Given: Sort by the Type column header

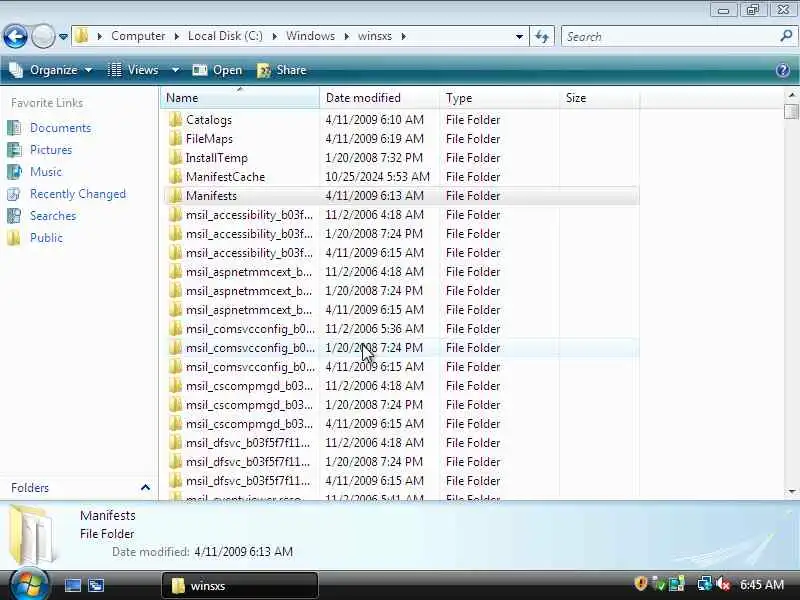Looking at the screenshot, I should point(499,97).
